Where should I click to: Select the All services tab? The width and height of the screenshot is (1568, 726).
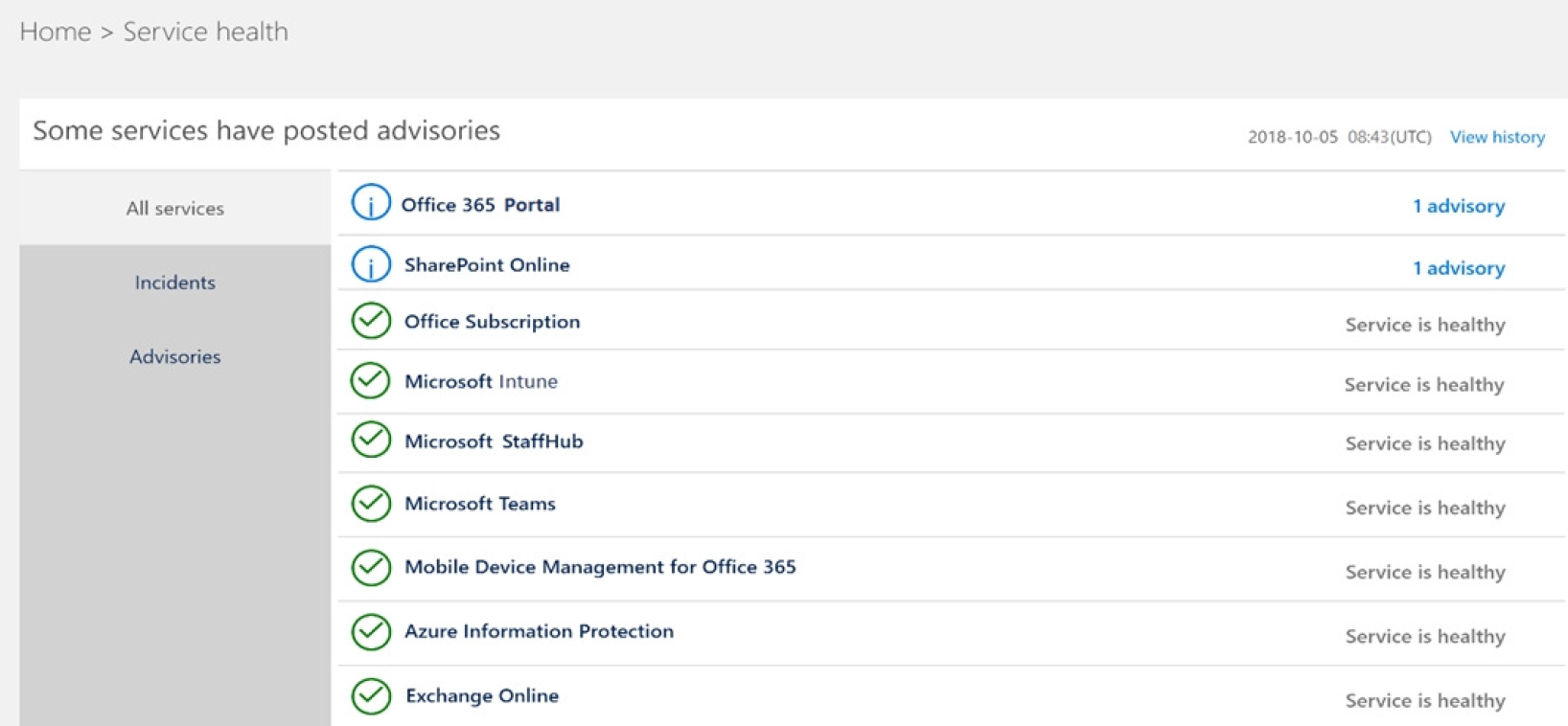coord(174,208)
